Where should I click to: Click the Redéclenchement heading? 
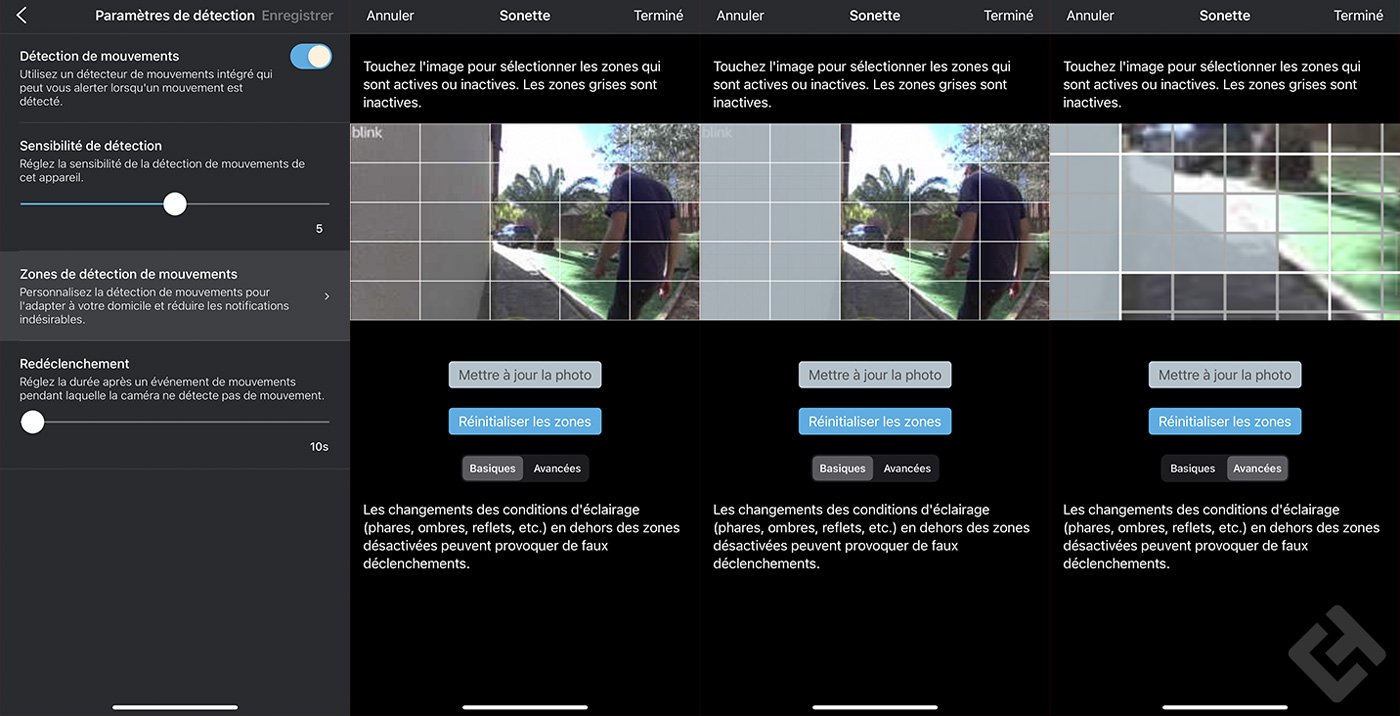(75, 364)
